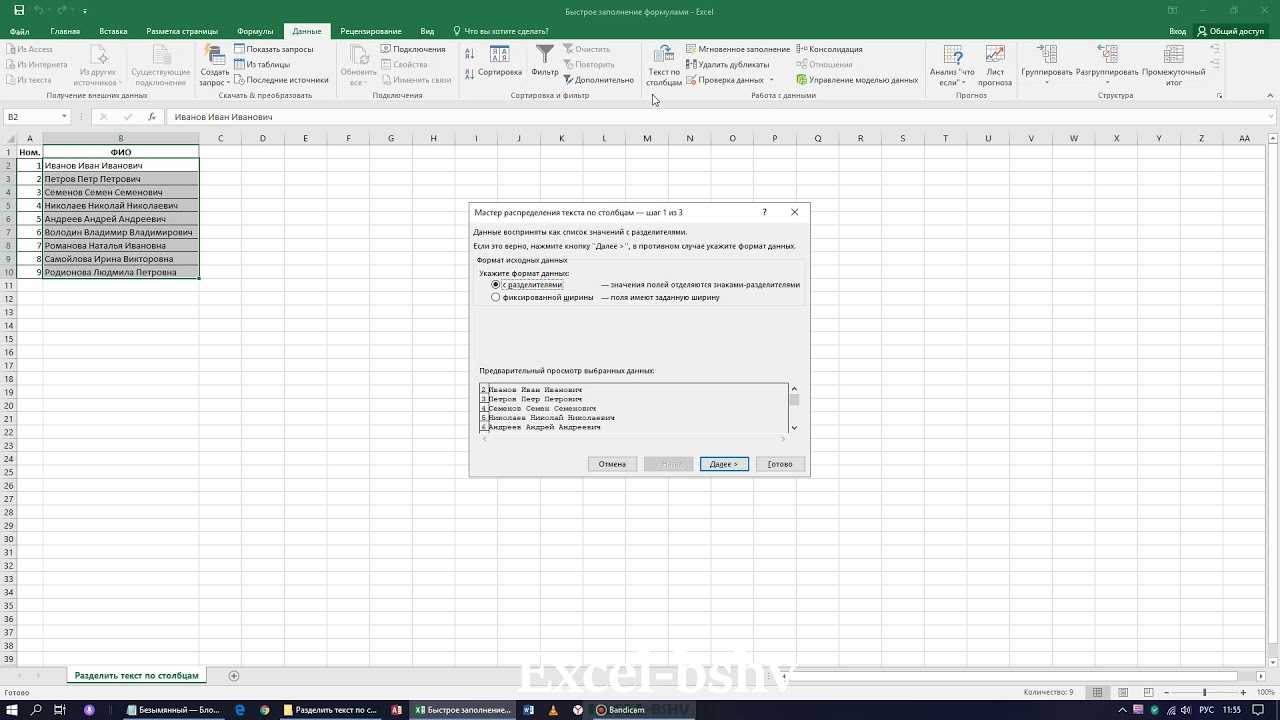The image size is (1280, 720).
Task: Expand the formula bar
Action: [1271, 117]
